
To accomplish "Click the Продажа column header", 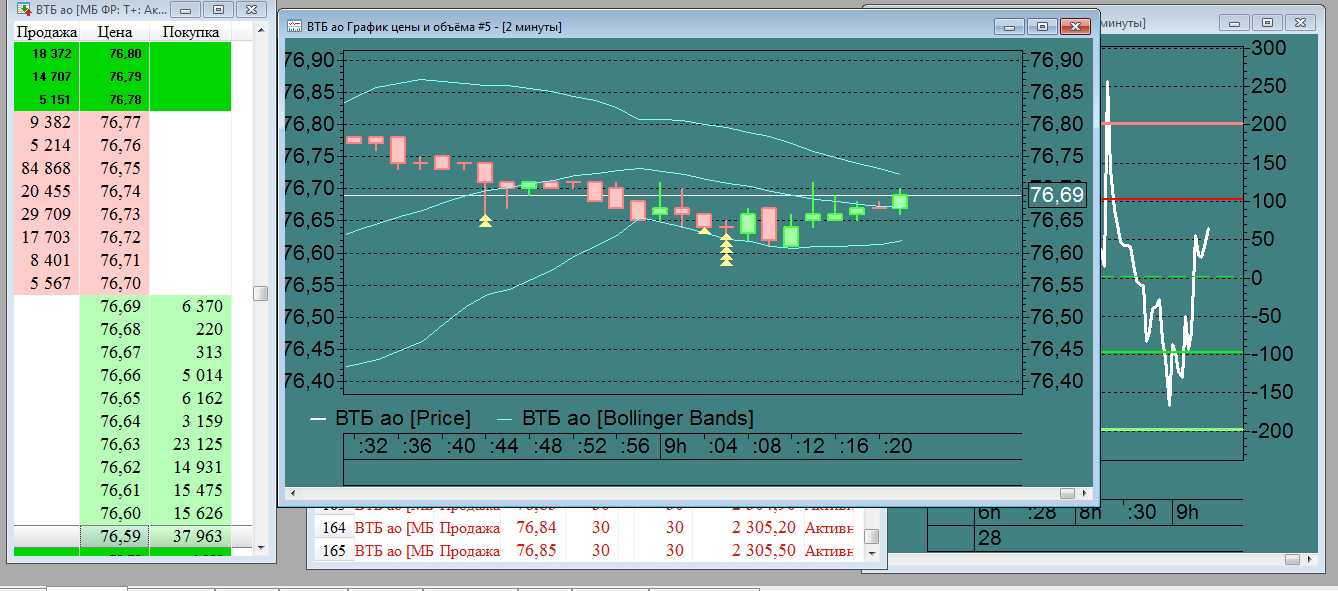I will 46,33.
